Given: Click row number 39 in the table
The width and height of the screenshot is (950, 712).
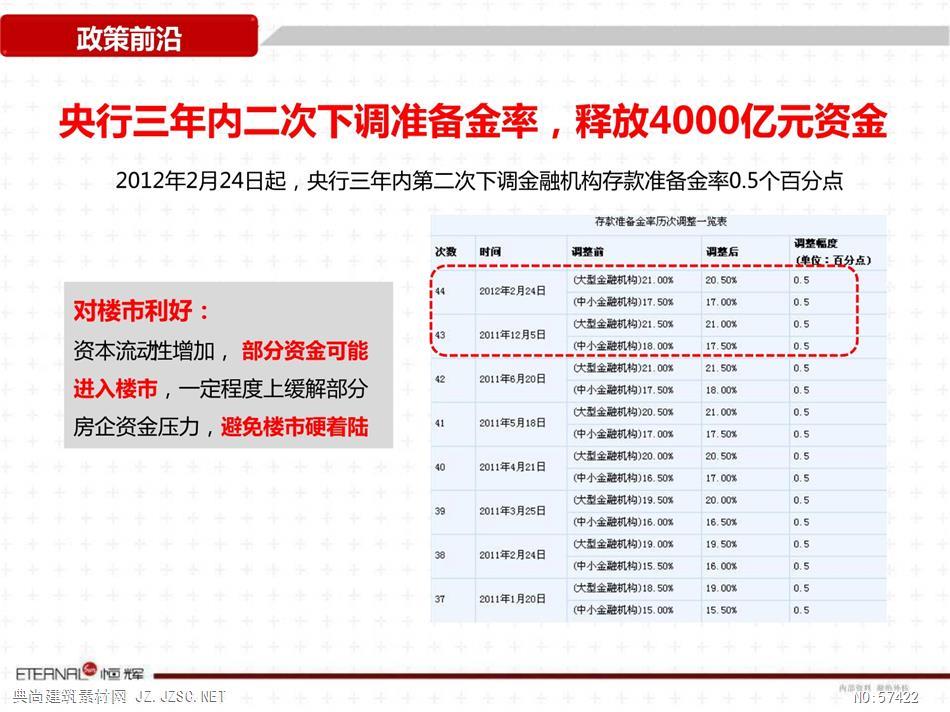Looking at the screenshot, I should click(x=440, y=511).
